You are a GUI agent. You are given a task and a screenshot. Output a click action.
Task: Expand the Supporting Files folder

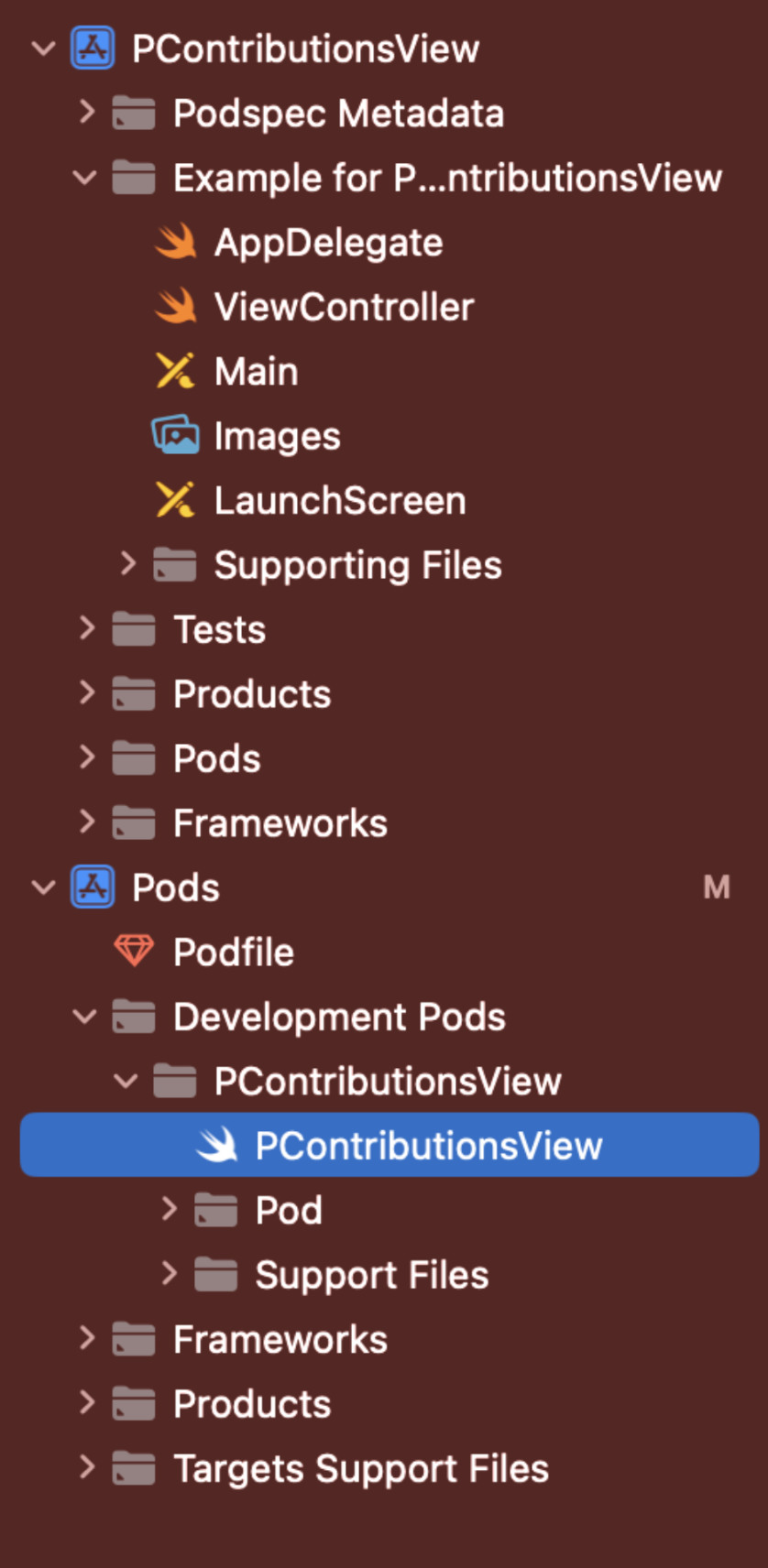128,564
